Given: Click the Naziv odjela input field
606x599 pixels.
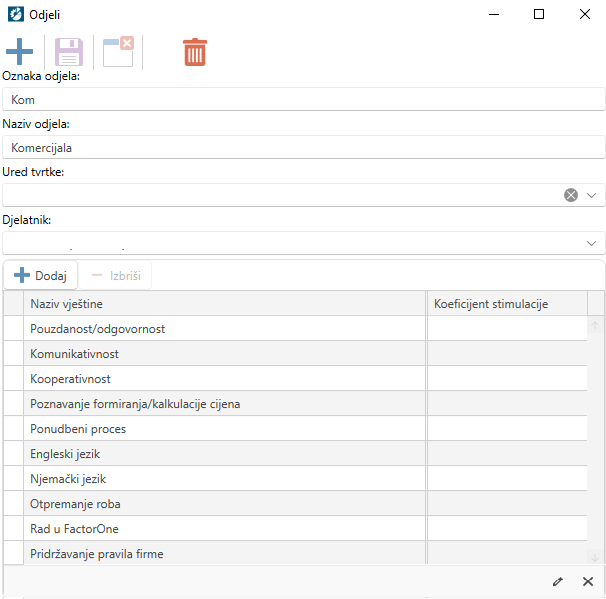Looking at the screenshot, I should (x=303, y=148).
